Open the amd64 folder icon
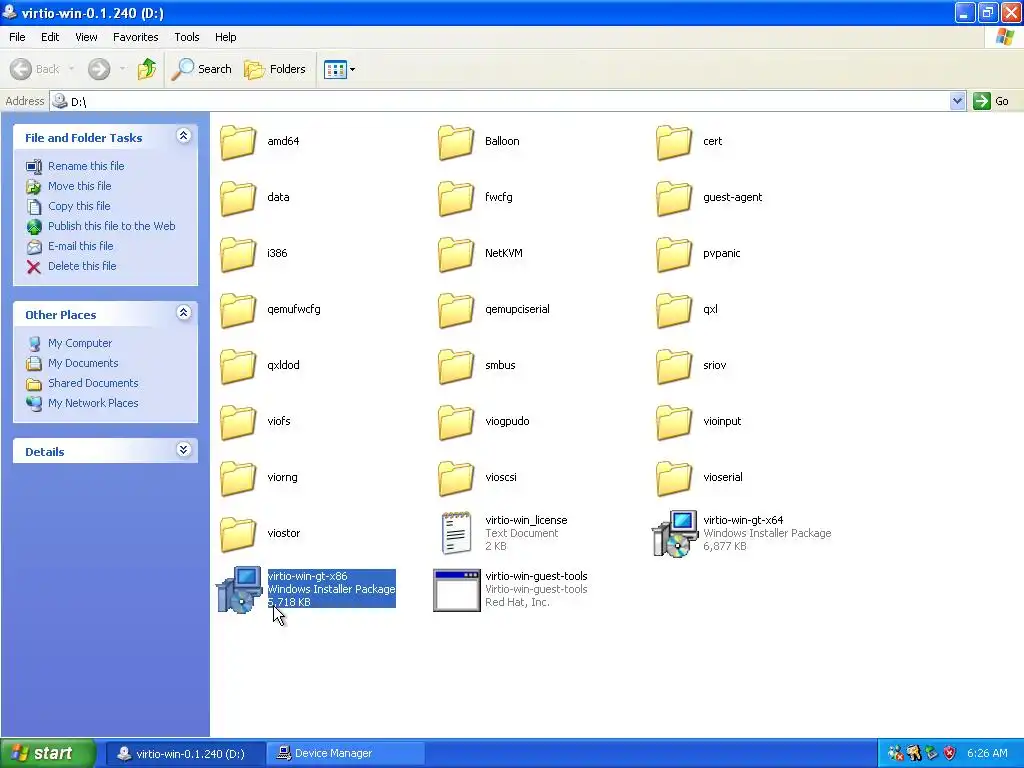The height and width of the screenshot is (768, 1024). tap(238, 142)
